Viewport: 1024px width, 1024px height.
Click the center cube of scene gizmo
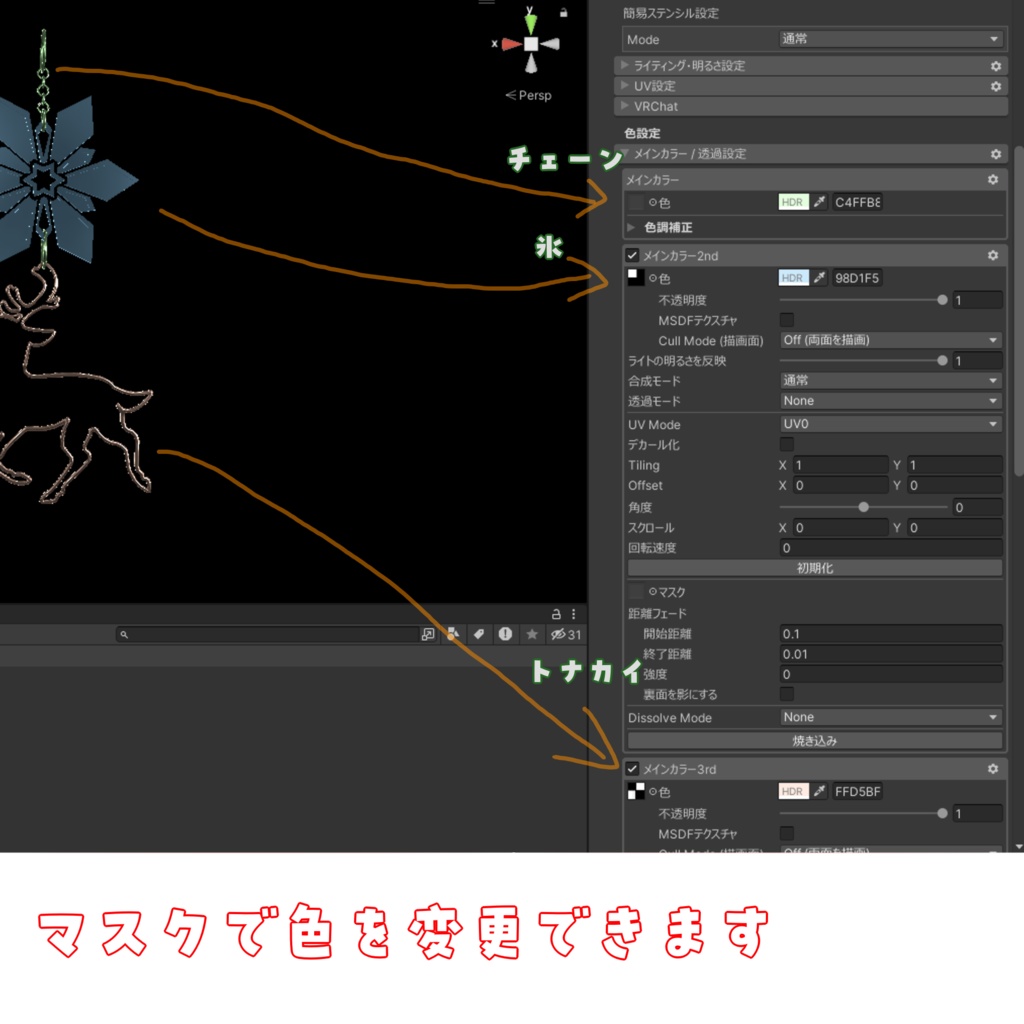click(531, 44)
